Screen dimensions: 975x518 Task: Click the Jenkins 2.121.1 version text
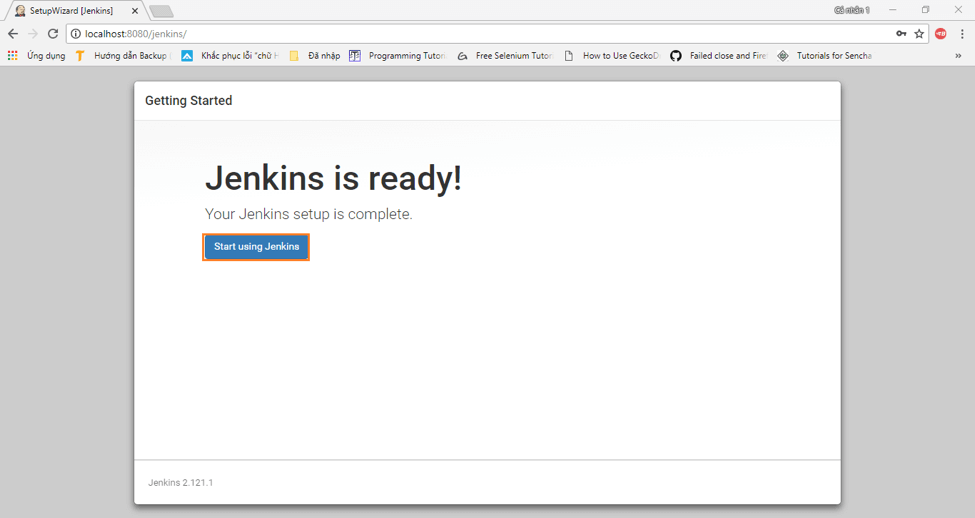point(180,483)
